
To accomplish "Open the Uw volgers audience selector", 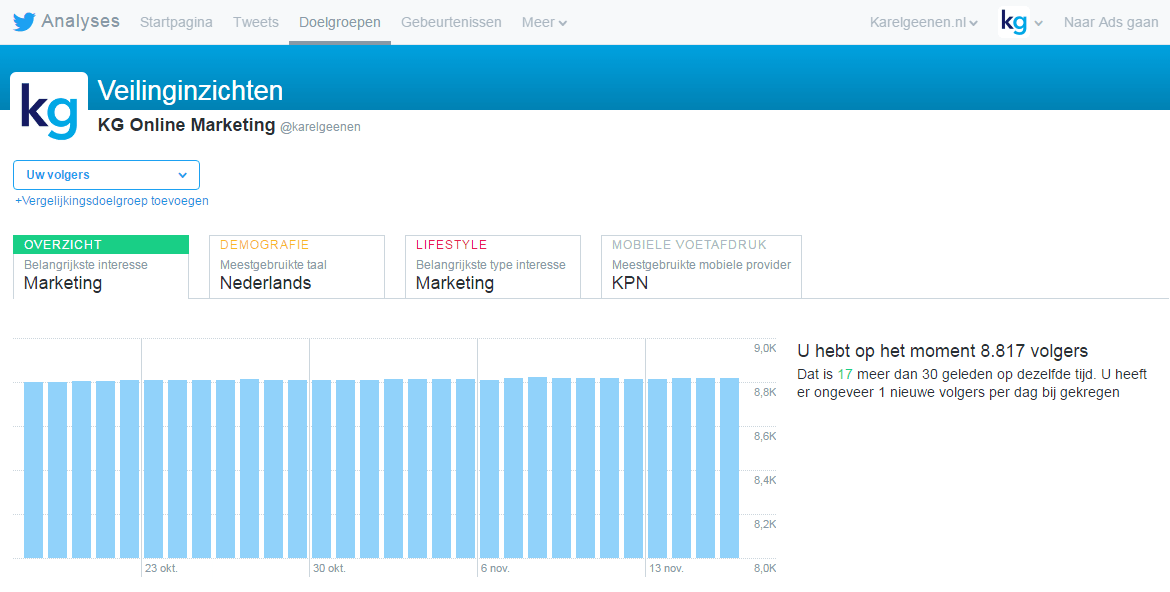I will (106, 174).
